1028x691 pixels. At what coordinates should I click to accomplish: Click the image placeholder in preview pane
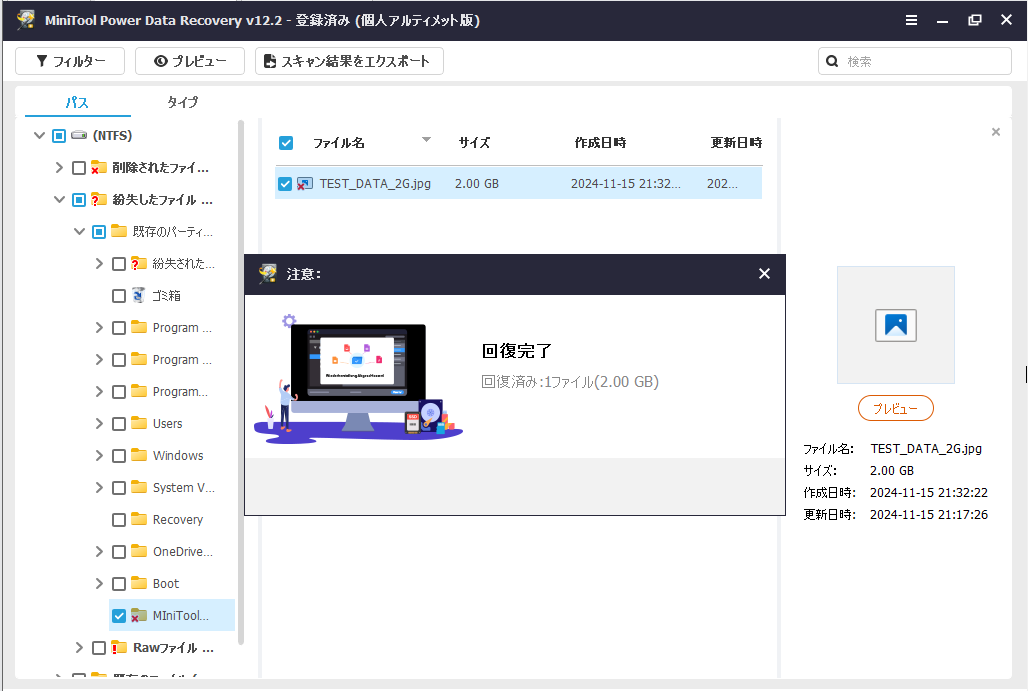coord(896,325)
